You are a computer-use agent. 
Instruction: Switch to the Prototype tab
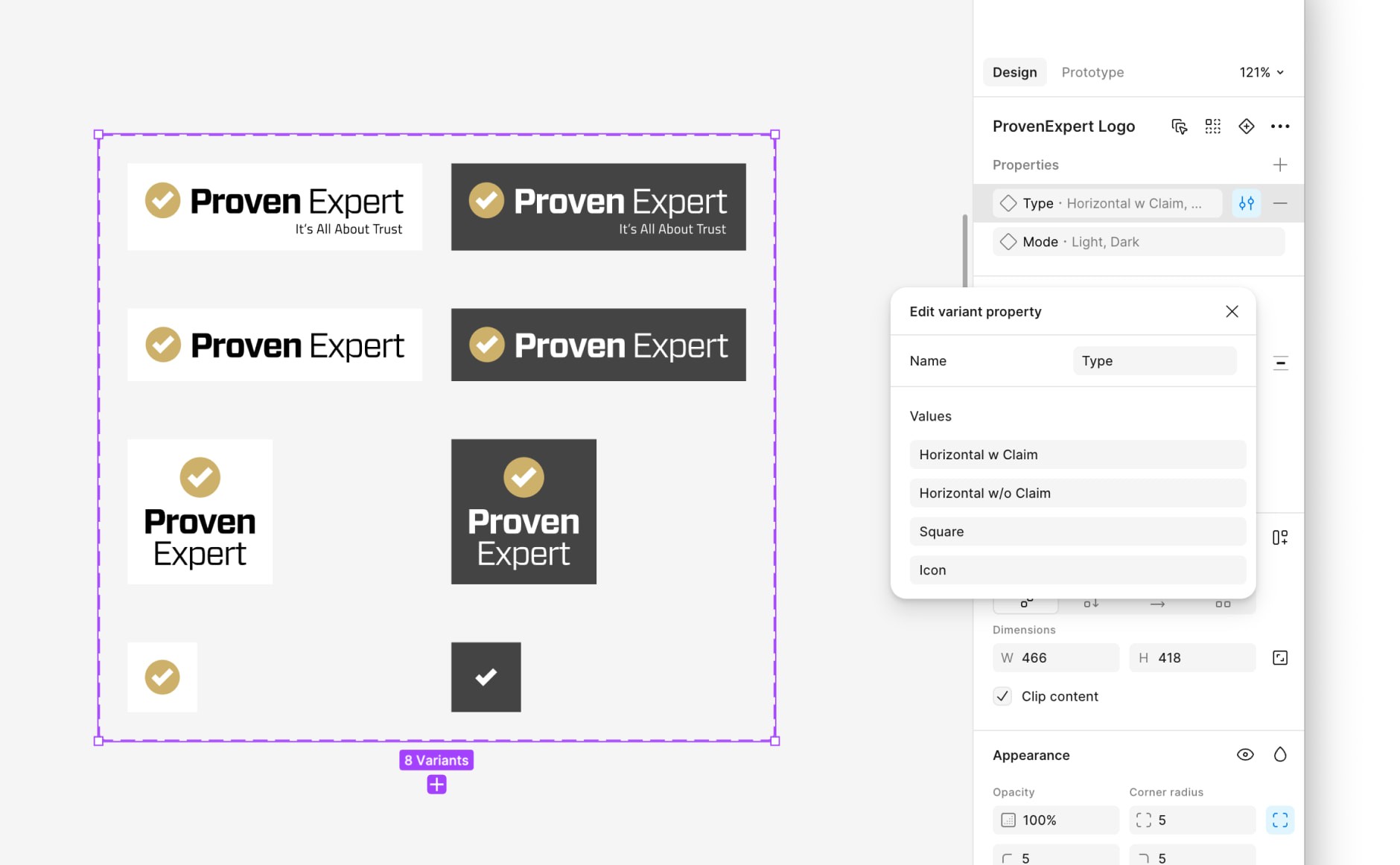(1092, 72)
